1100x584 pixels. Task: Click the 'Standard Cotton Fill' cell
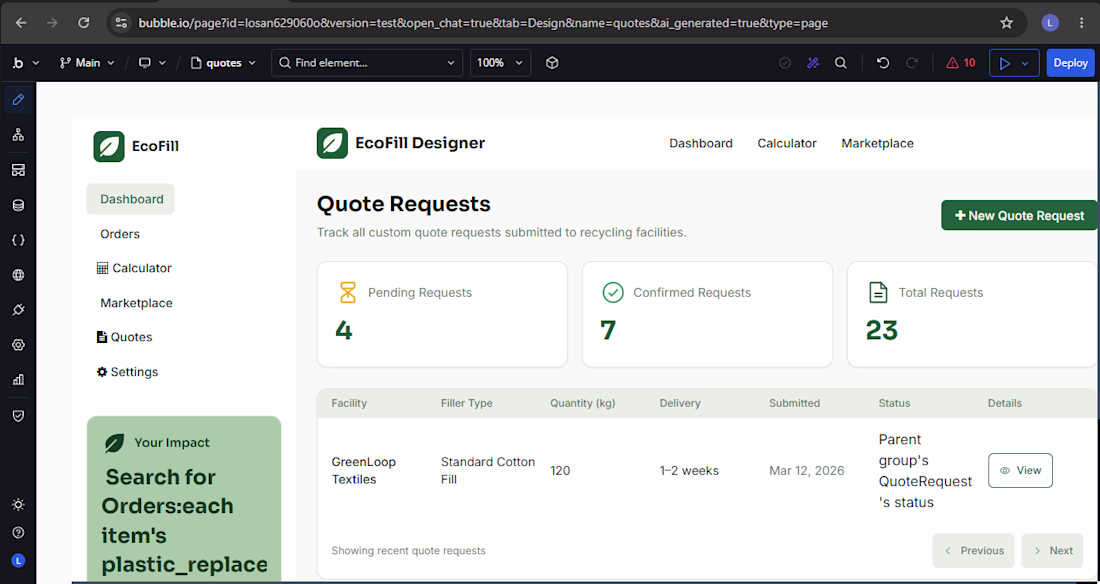click(488, 471)
